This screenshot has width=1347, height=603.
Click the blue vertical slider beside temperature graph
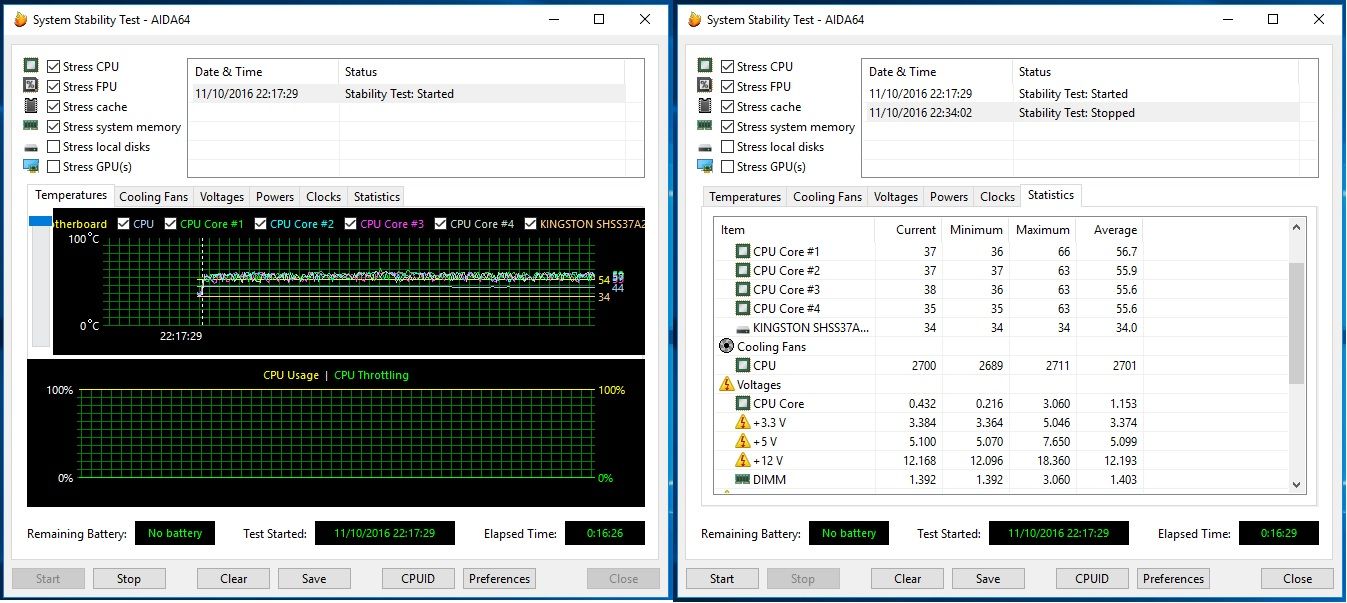[x=41, y=221]
